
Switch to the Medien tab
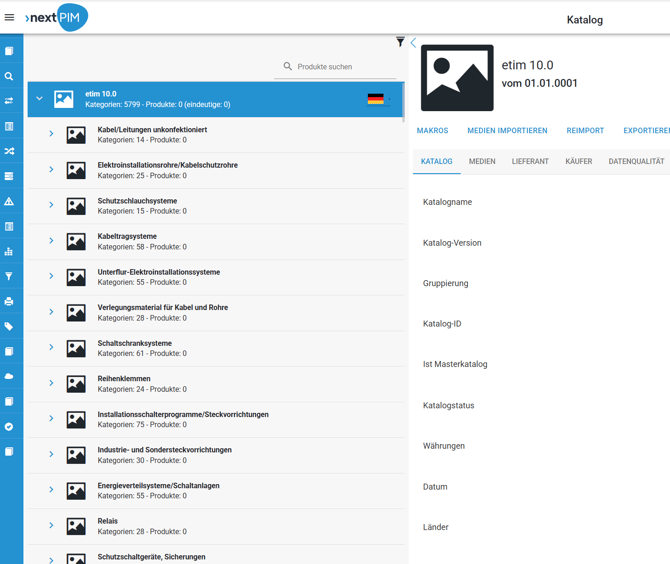click(482, 161)
